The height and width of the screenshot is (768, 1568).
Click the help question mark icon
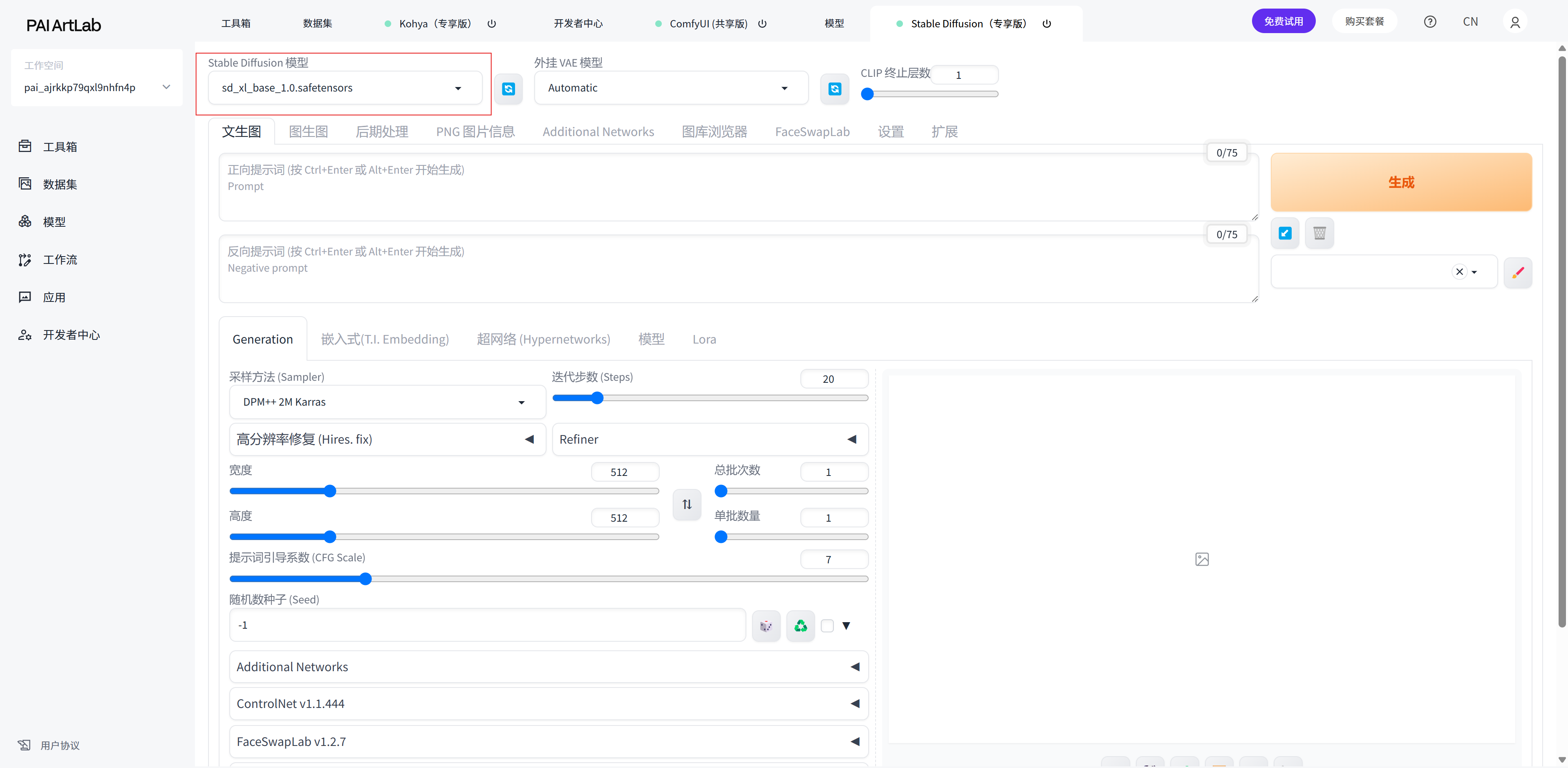pyautogui.click(x=1430, y=22)
